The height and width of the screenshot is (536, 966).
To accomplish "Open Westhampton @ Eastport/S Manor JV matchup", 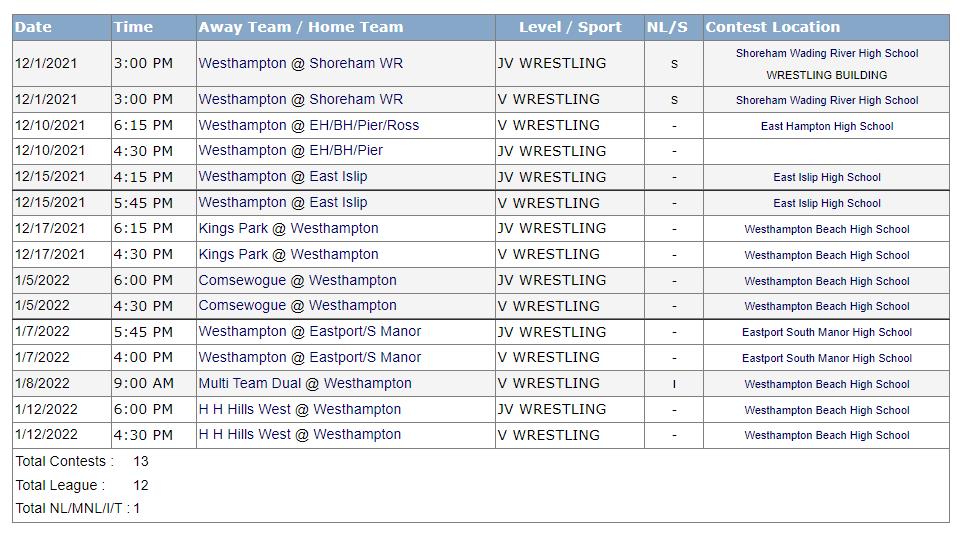I will (x=310, y=331).
